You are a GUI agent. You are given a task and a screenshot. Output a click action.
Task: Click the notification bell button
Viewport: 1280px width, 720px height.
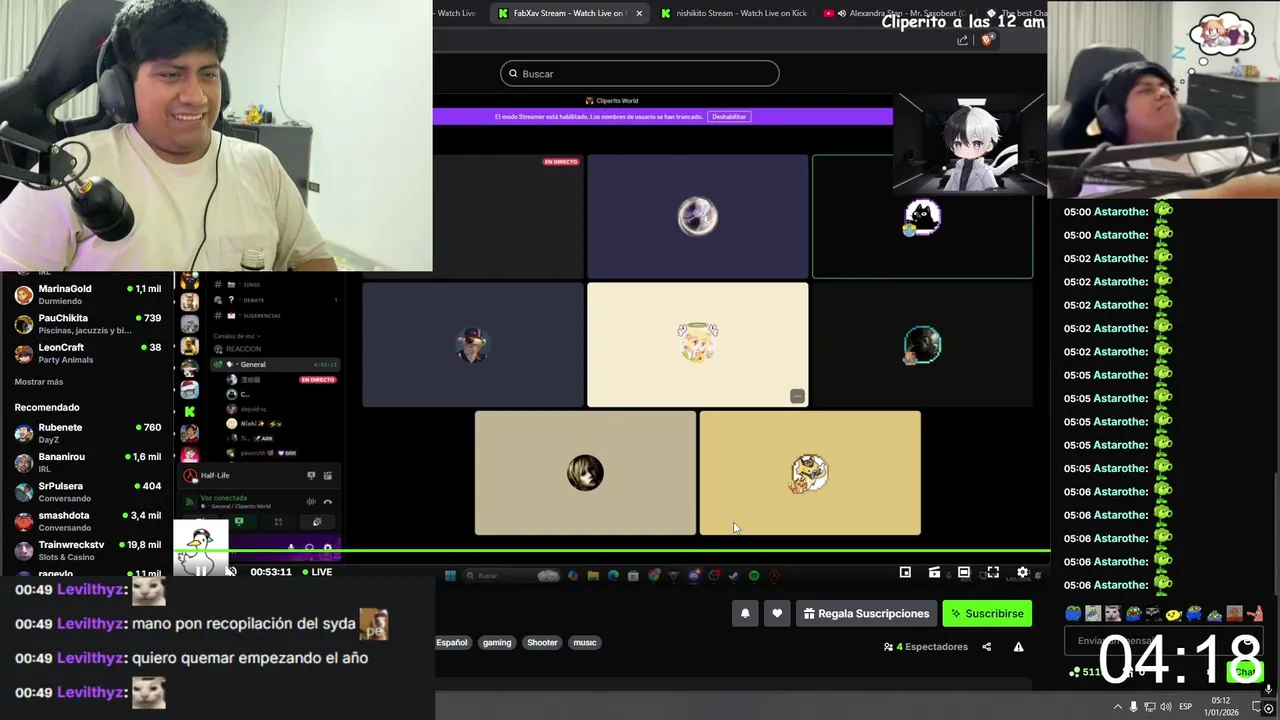pyautogui.click(x=745, y=613)
